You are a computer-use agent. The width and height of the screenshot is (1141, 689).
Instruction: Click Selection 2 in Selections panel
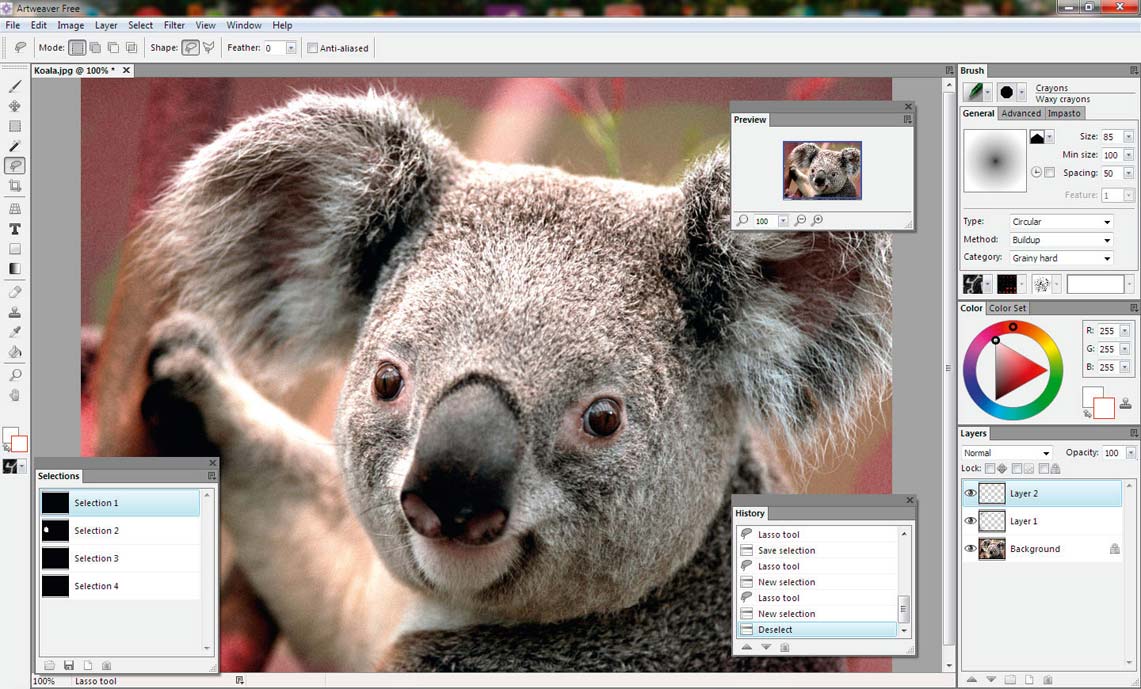(x=120, y=530)
